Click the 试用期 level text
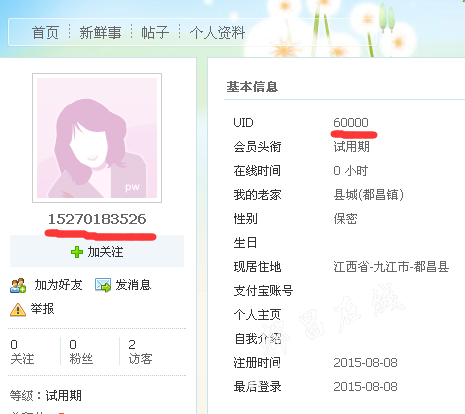 coord(64,396)
